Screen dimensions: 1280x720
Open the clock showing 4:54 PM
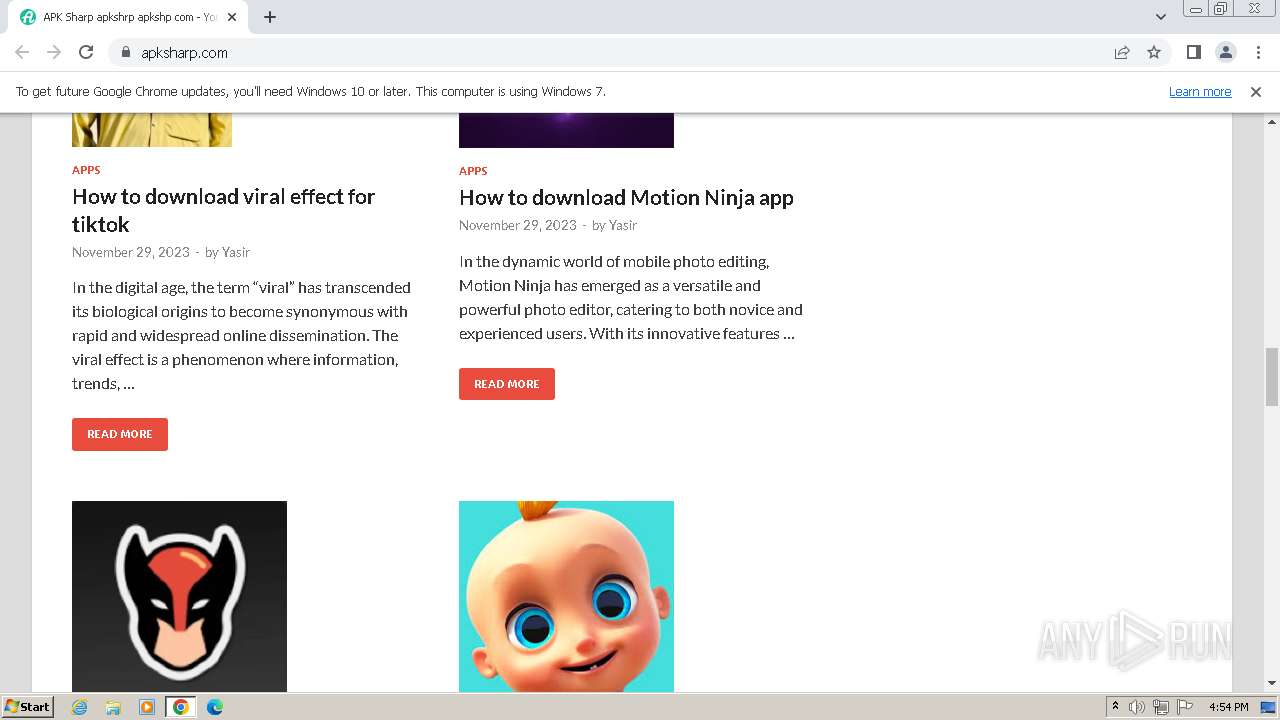click(1228, 707)
